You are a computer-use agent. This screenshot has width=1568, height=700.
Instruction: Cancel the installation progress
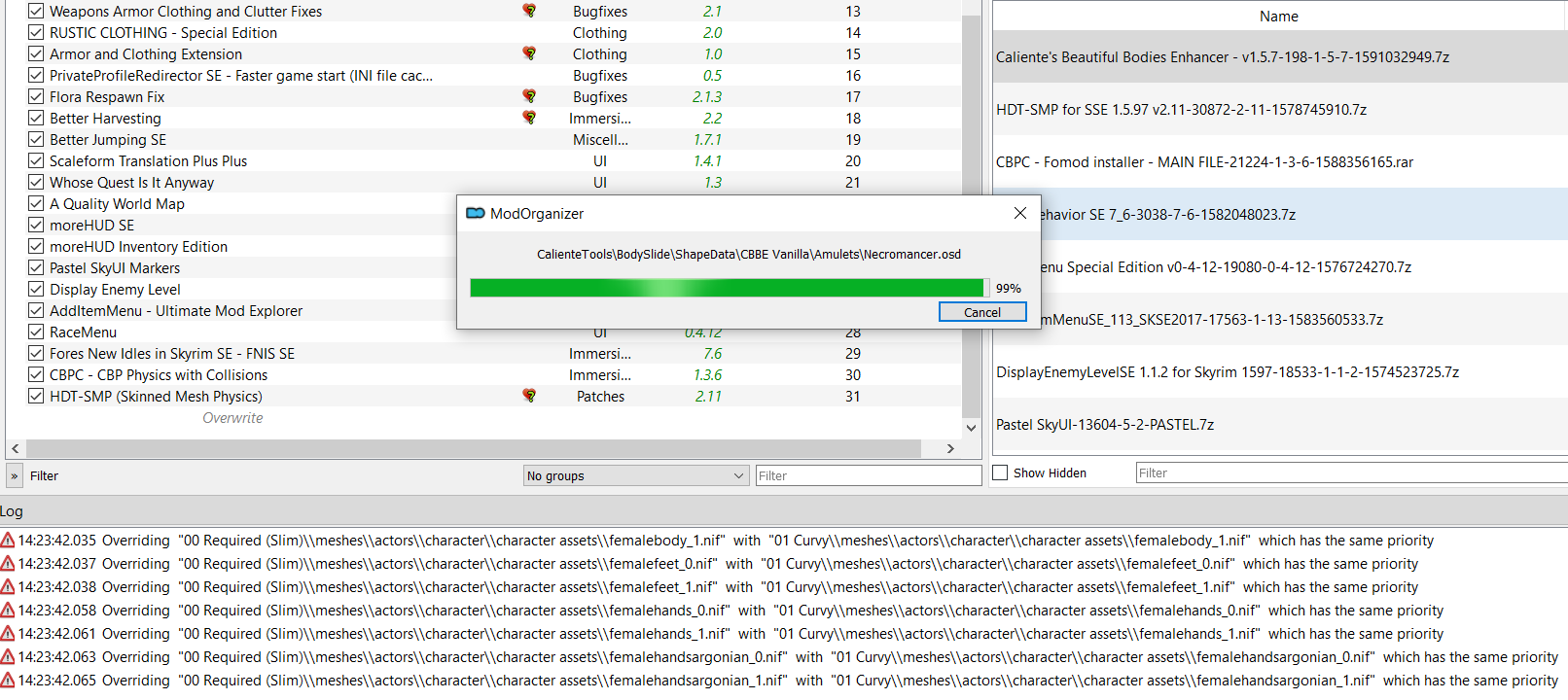[x=982, y=312]
